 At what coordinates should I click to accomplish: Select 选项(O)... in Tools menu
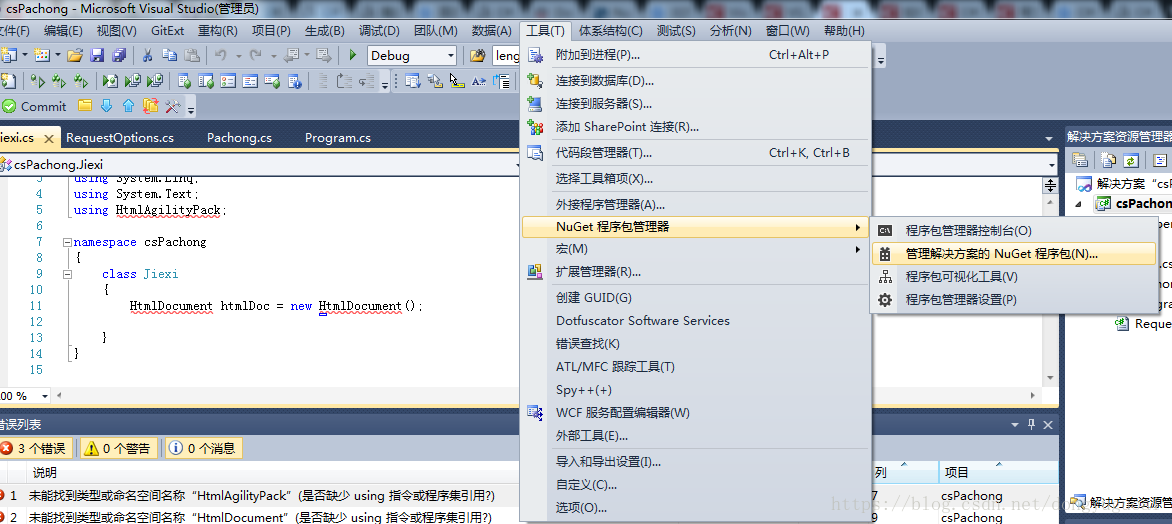tap(696, 508)
